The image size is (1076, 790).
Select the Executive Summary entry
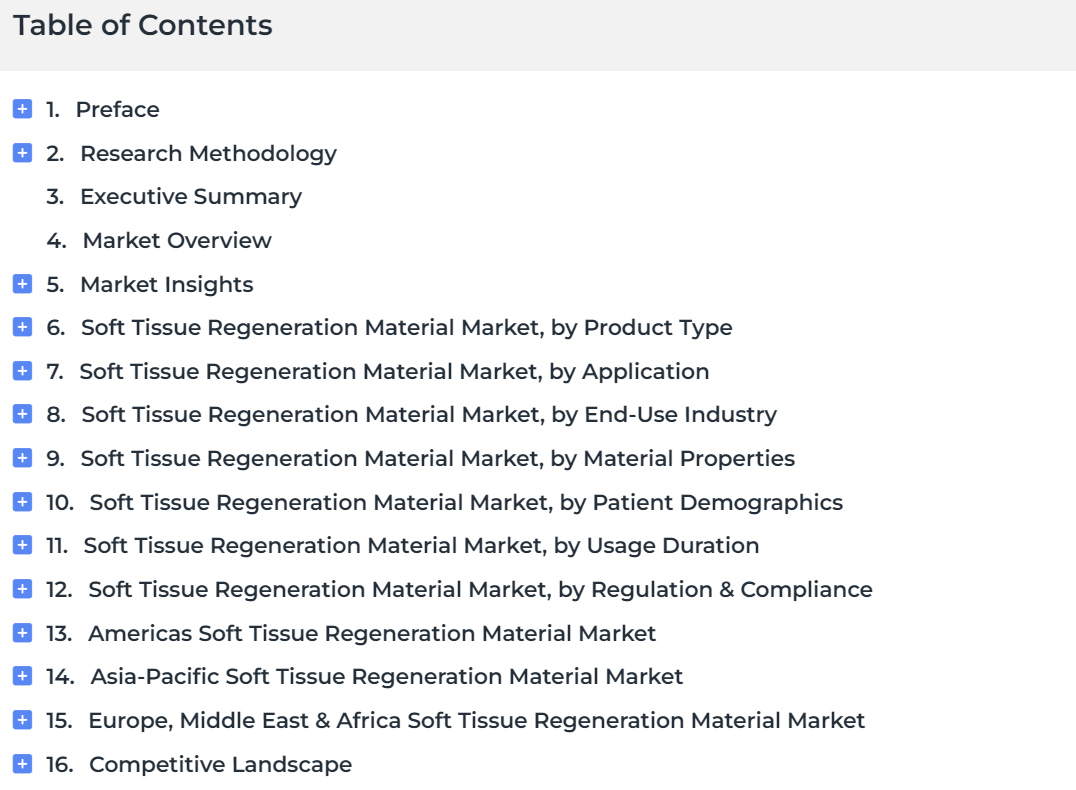(174, 197)
